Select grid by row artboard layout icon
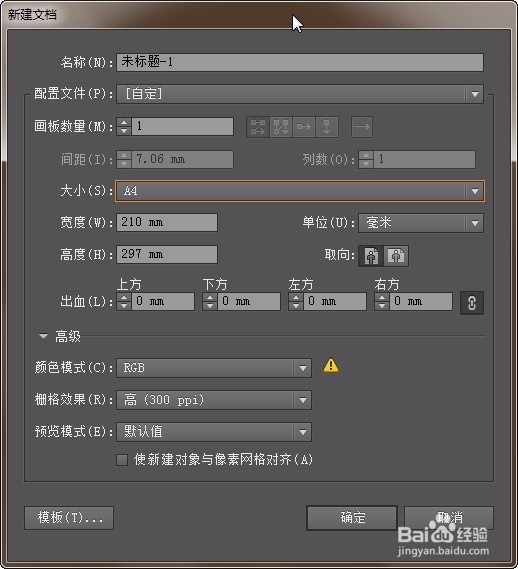The height and width of the screenshot is (569, 518). point(258,127)
